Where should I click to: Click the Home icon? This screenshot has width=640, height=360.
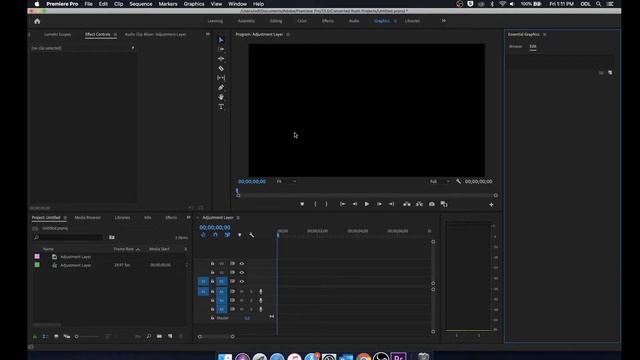[37, 21]
